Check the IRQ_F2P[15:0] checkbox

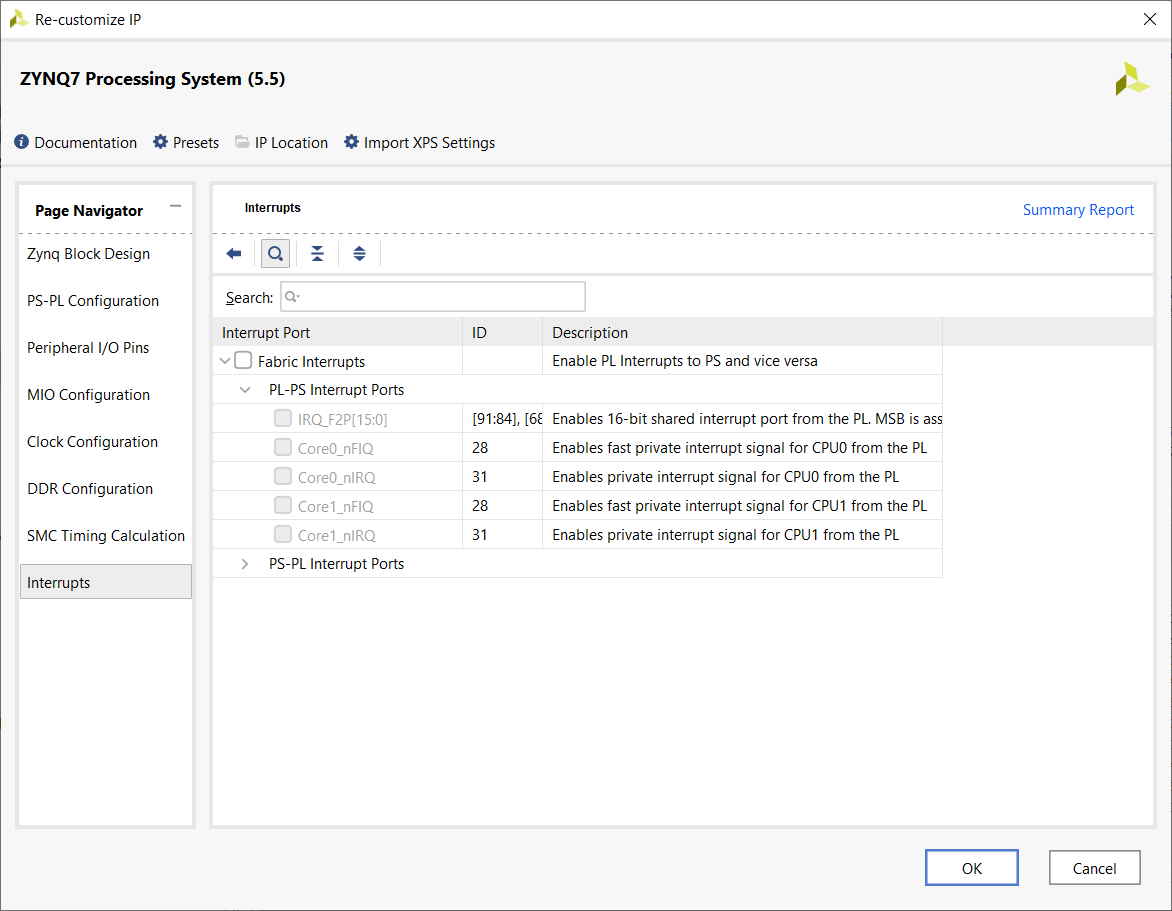click(283, 419)
